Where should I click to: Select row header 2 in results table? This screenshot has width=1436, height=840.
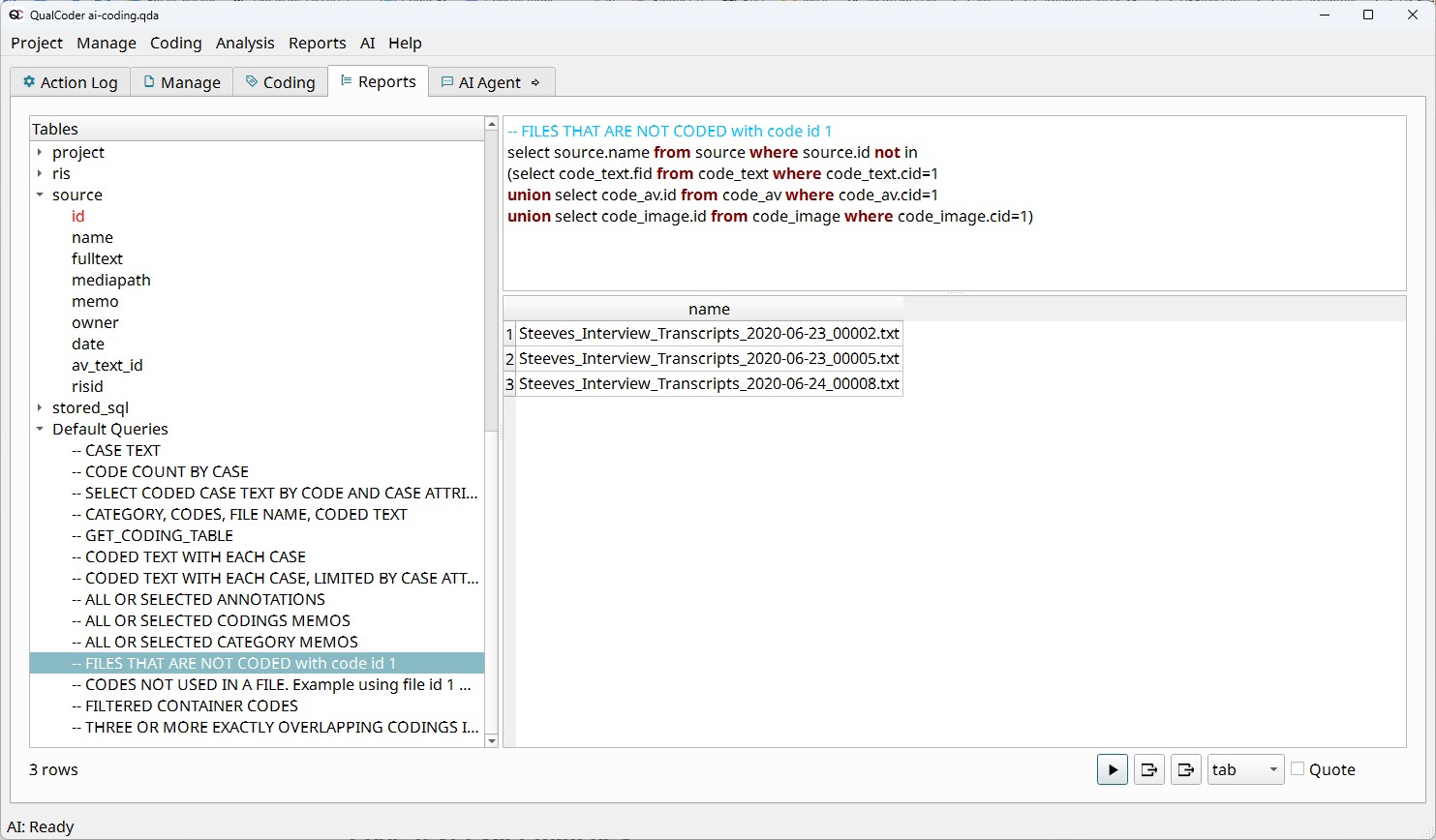click(509, 358)
